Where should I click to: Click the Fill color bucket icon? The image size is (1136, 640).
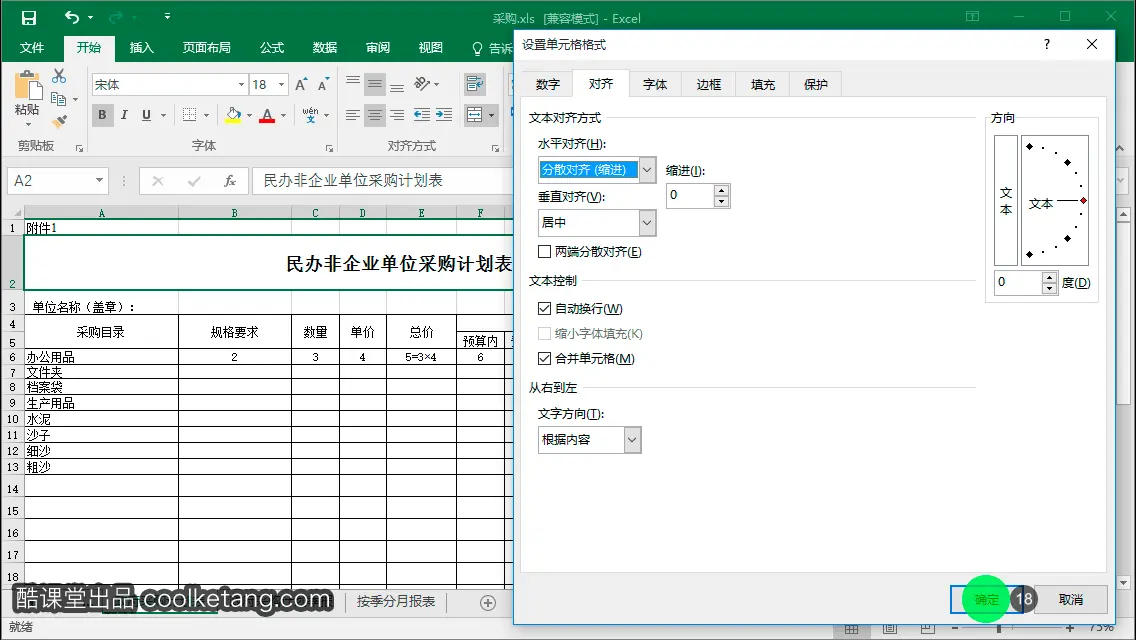pyautogui.click(x=233, y=115)
